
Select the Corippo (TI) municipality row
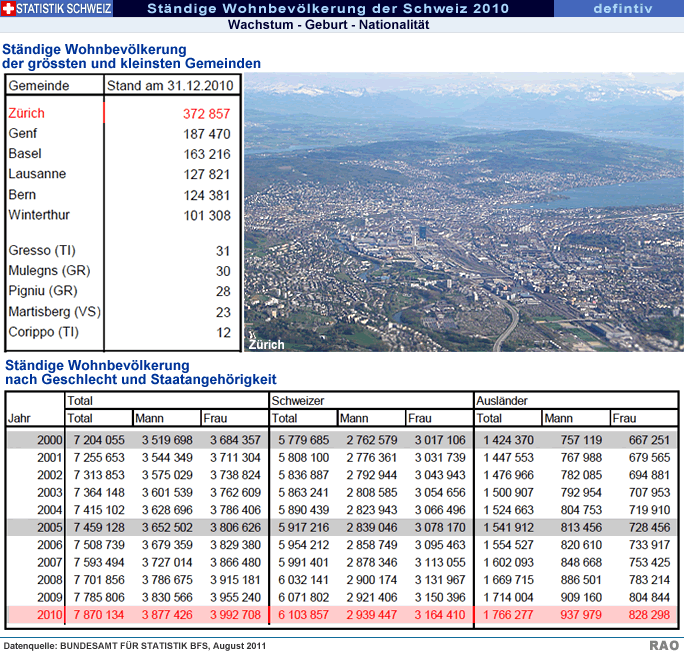tap(120, 332)
